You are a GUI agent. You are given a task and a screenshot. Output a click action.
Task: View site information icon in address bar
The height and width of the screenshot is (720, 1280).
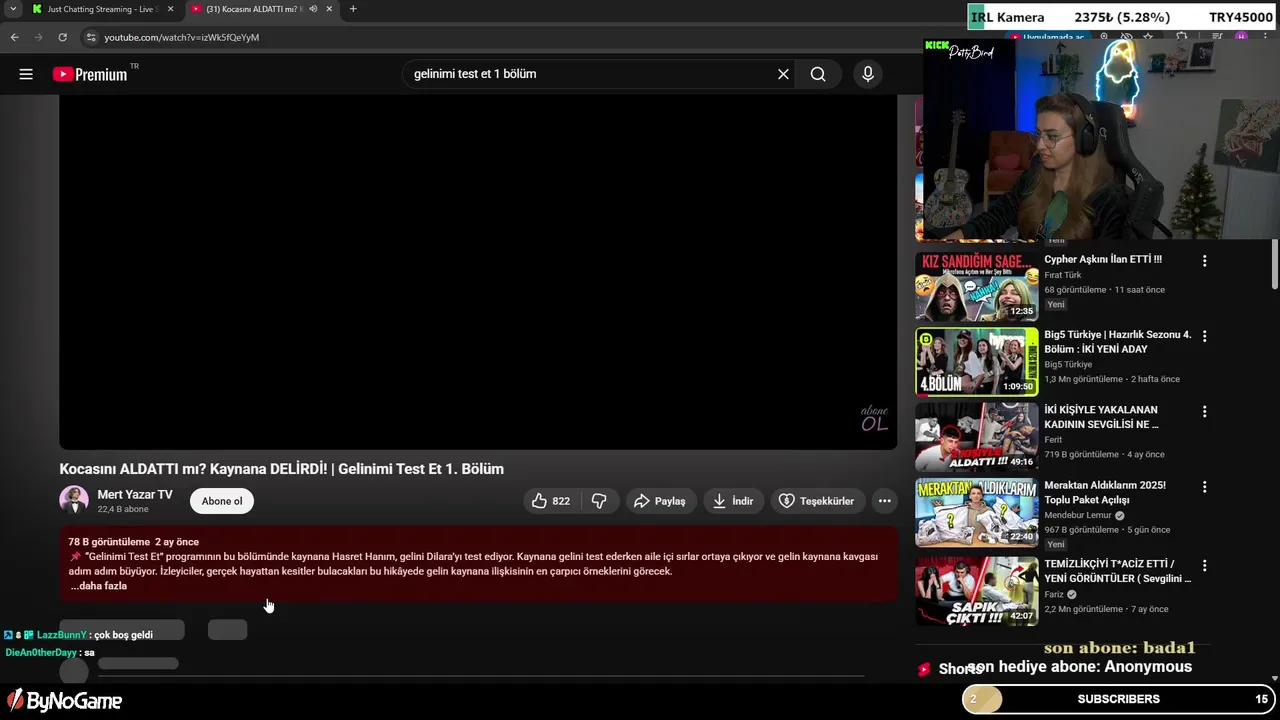(90, 37)
